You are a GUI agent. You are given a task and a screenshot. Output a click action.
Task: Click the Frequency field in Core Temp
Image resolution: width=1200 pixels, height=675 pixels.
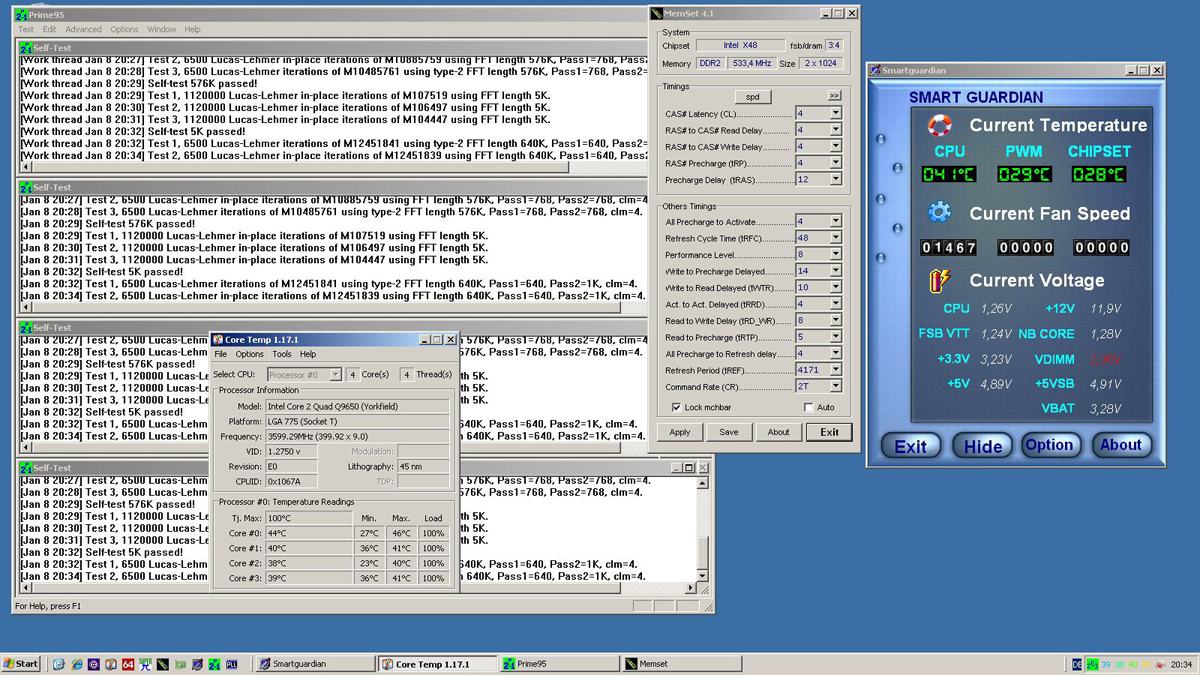[357, 436]
